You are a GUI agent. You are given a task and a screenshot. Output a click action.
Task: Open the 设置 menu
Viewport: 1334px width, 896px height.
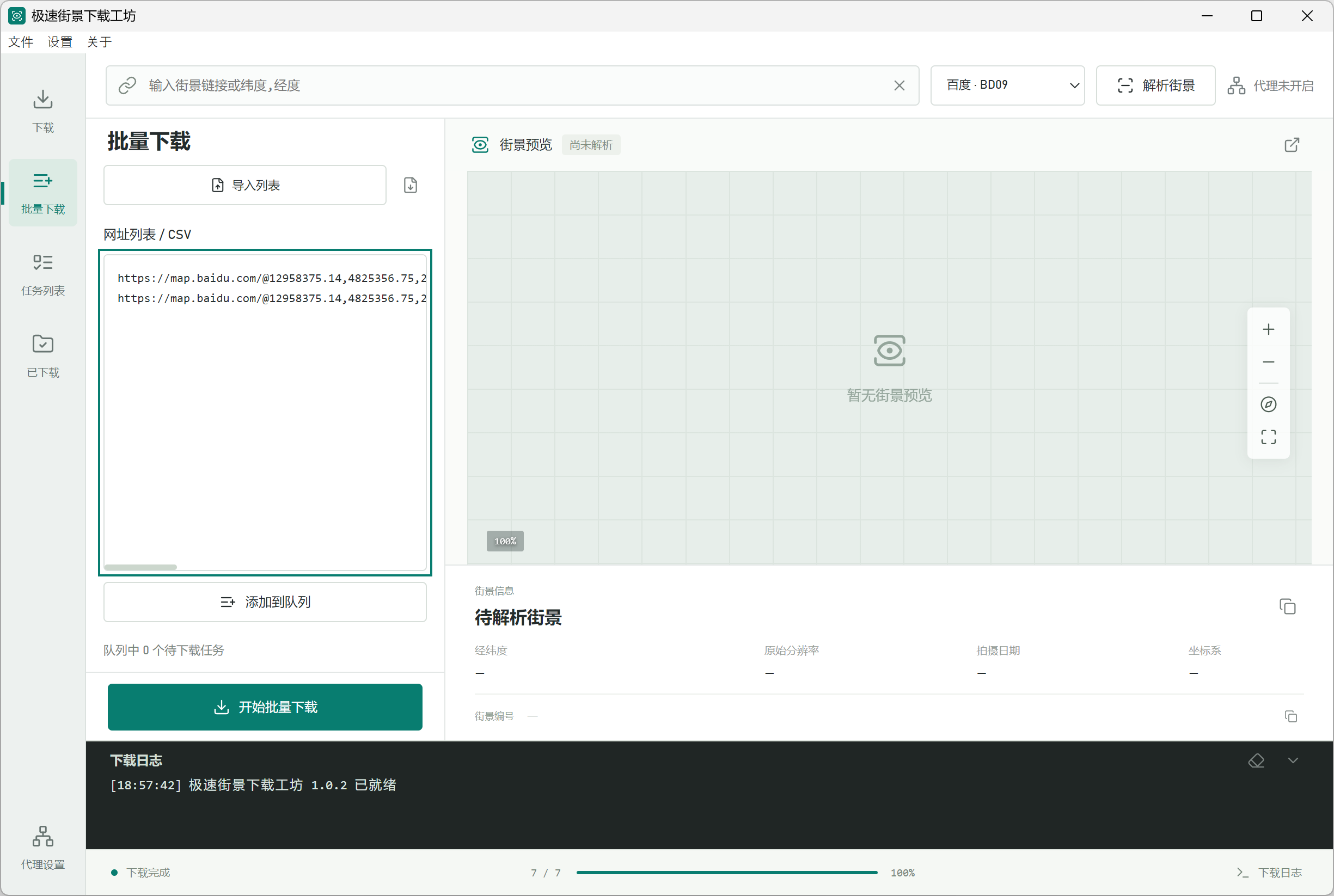(x=60, y=42)
